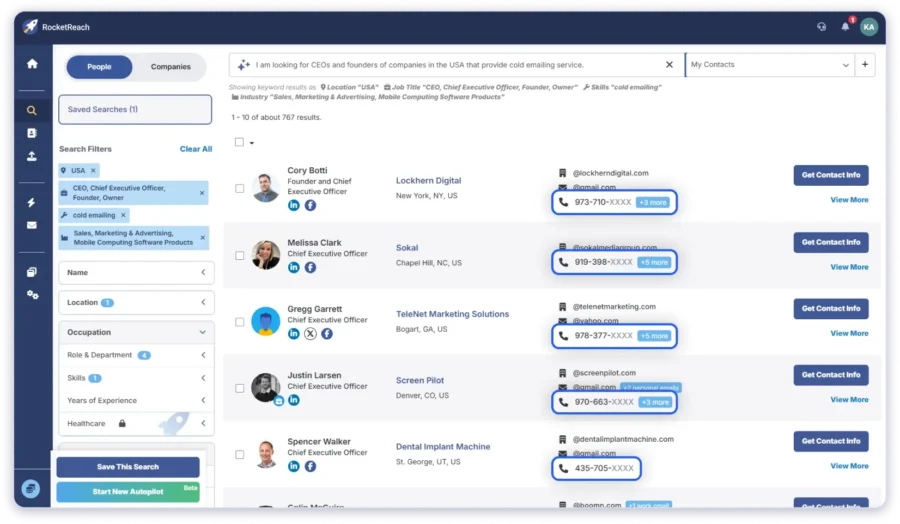Expand the locked Healthcare filter
900x524 pixels.
(136, 424)
